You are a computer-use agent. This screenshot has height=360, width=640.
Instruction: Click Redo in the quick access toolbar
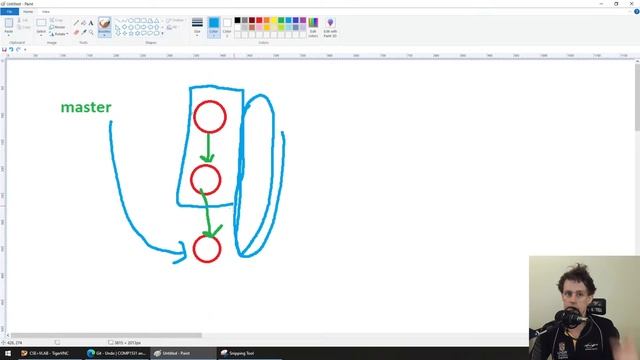pos(18,49)
